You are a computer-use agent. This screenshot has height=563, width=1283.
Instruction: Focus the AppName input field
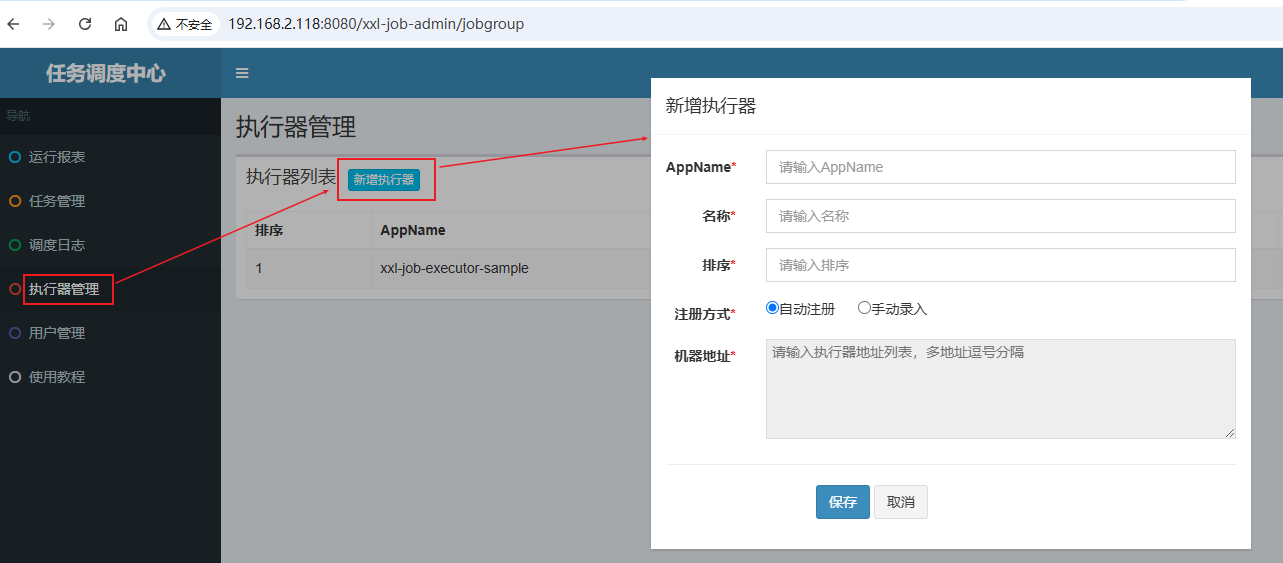tap(1001, 167)
